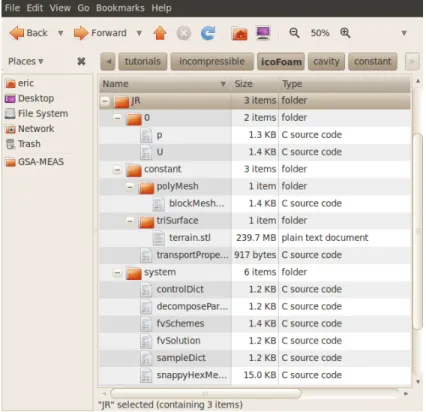426x412 pixels.
Task: Open Desktop in Places sidebar
Action: (30, 99)
